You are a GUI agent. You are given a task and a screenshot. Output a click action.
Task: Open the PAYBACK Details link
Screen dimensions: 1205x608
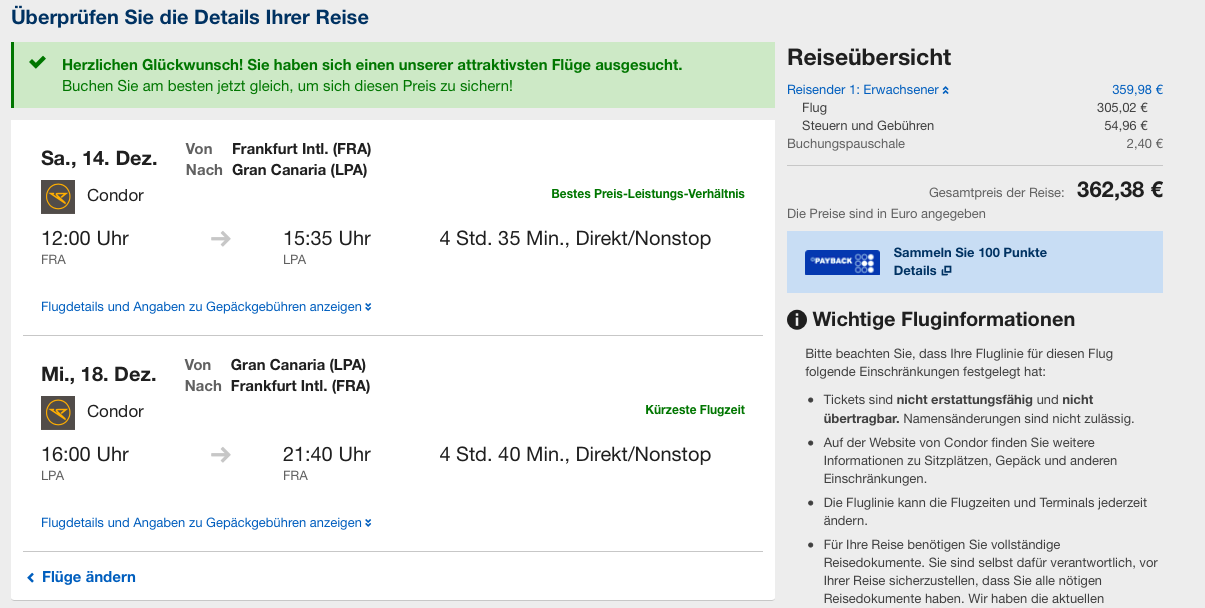click(x=915, y=271)
